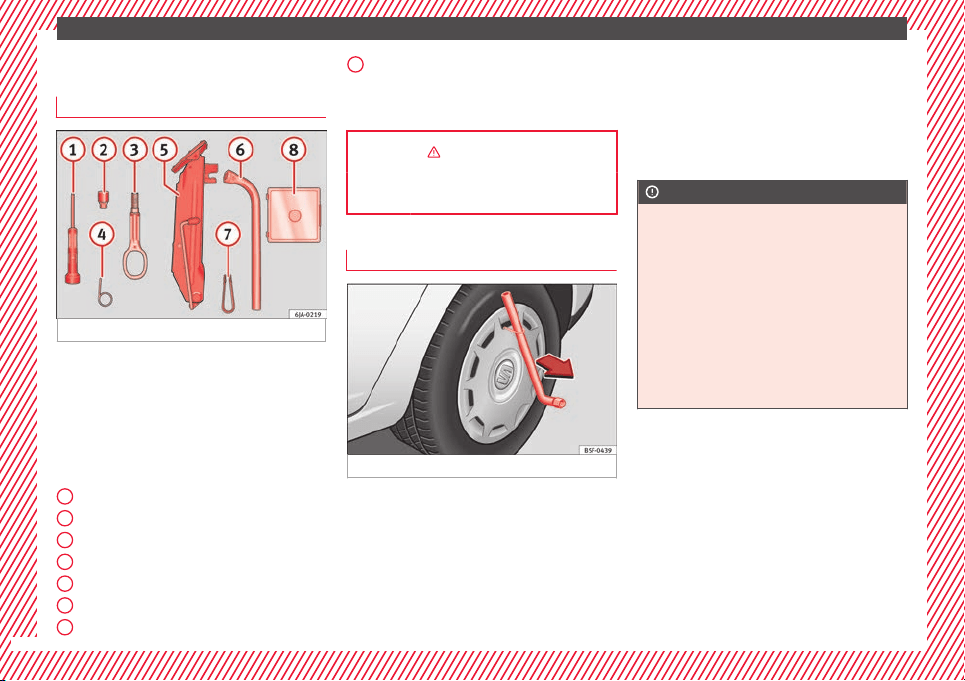Click the SEAT logo on the hubcap
965x681 pixels.
click(505, 374)
